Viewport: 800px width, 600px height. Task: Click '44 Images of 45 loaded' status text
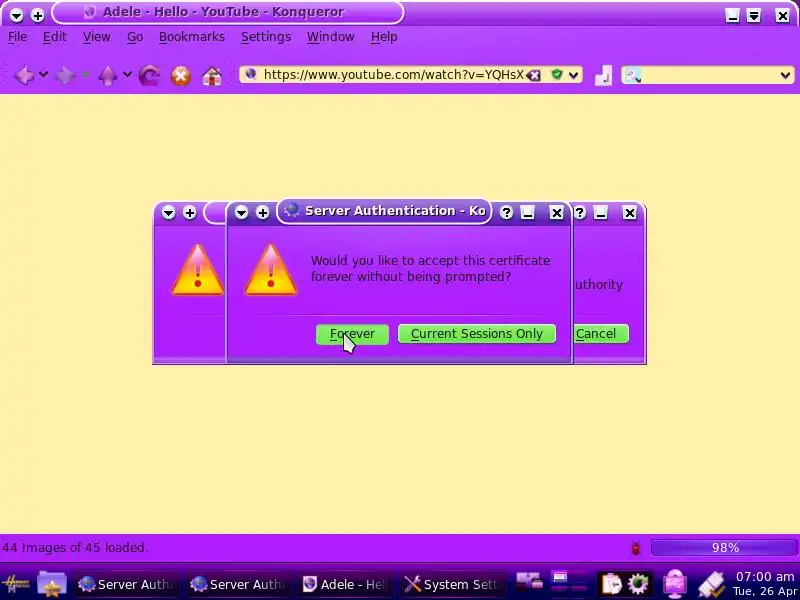[74, 548]
